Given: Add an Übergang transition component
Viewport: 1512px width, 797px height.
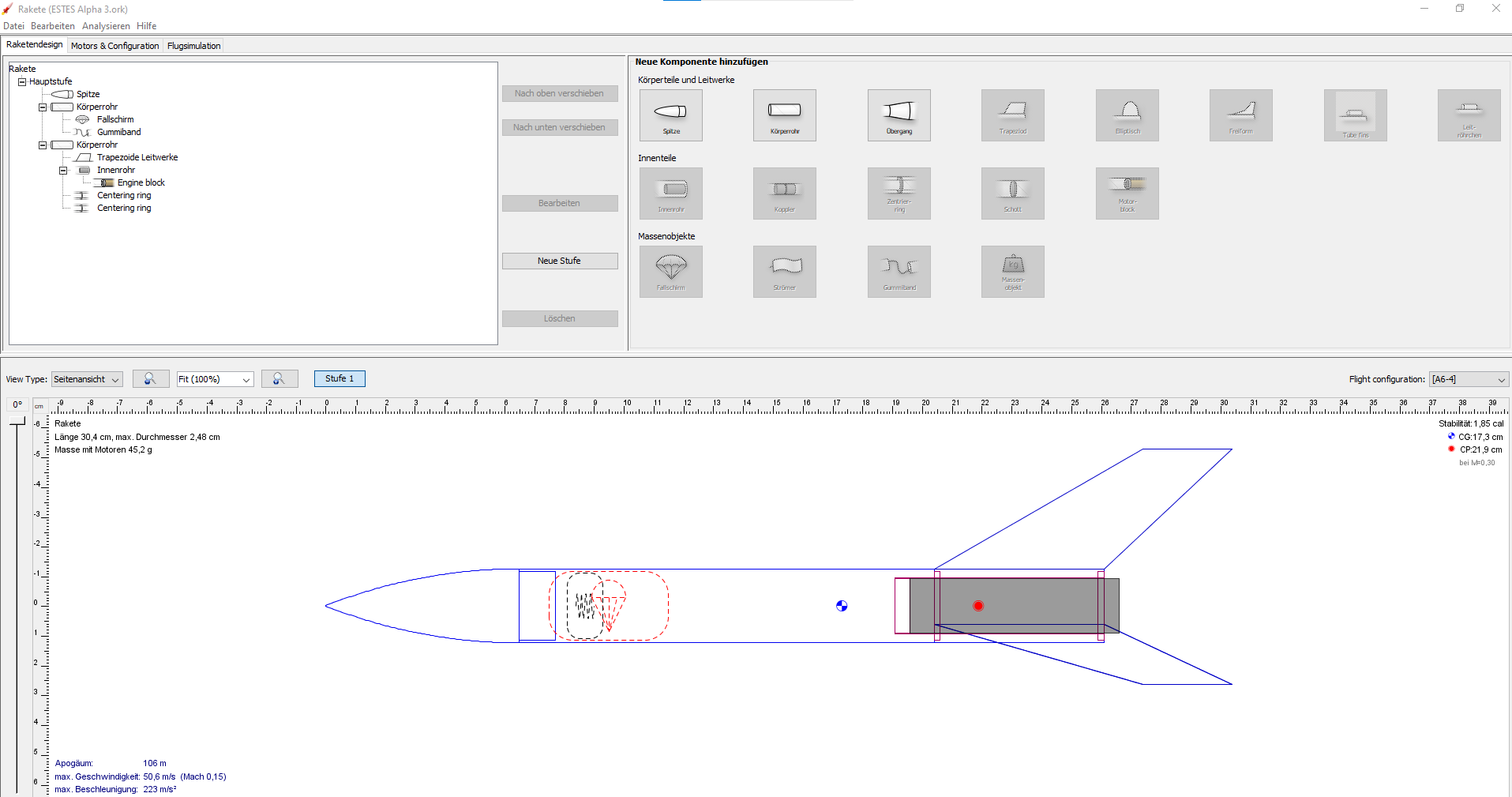Looking at the screenshot, I should [x=899, y=115].
